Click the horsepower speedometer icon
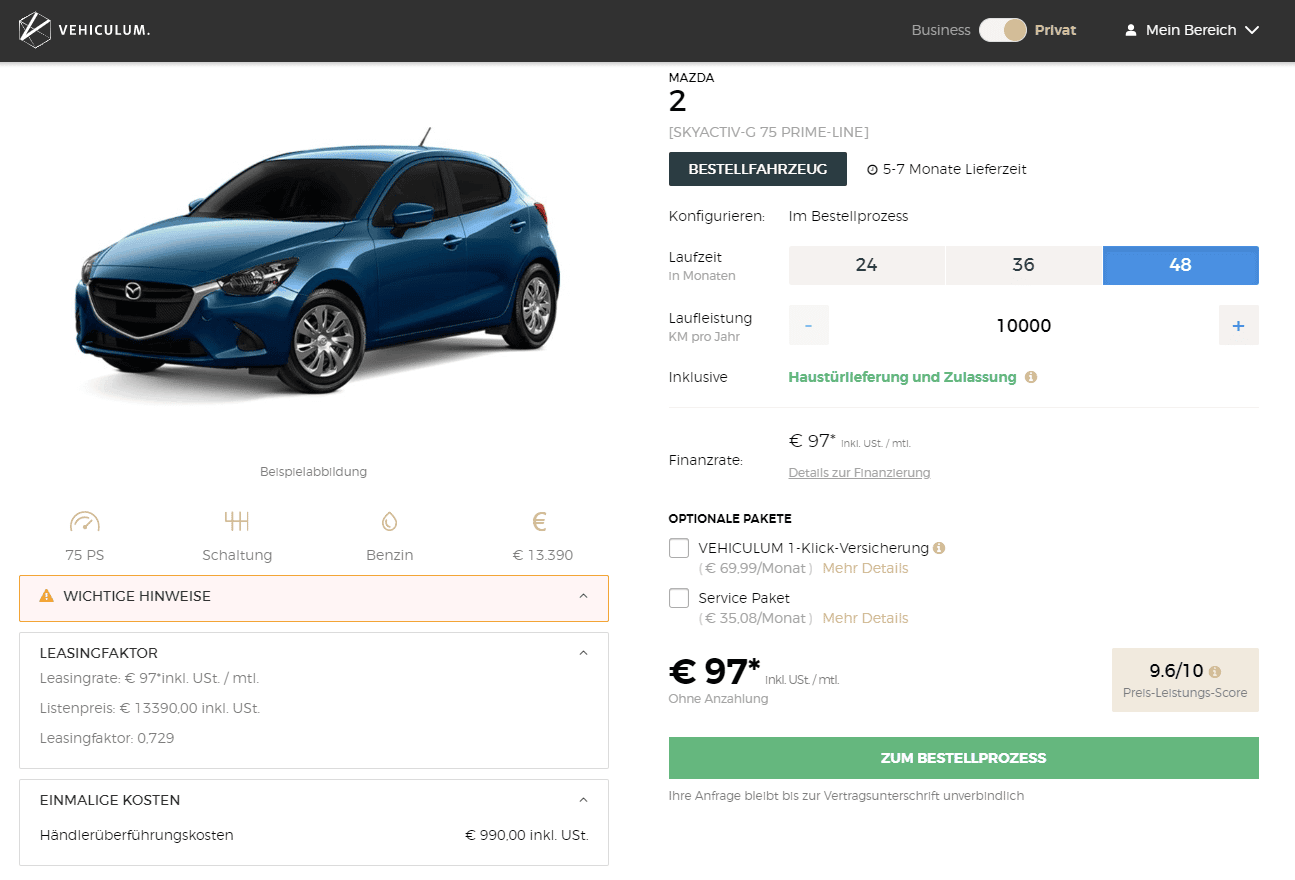Image resolution: width=1295 pixels, height=880 pixels. (85, 521)
